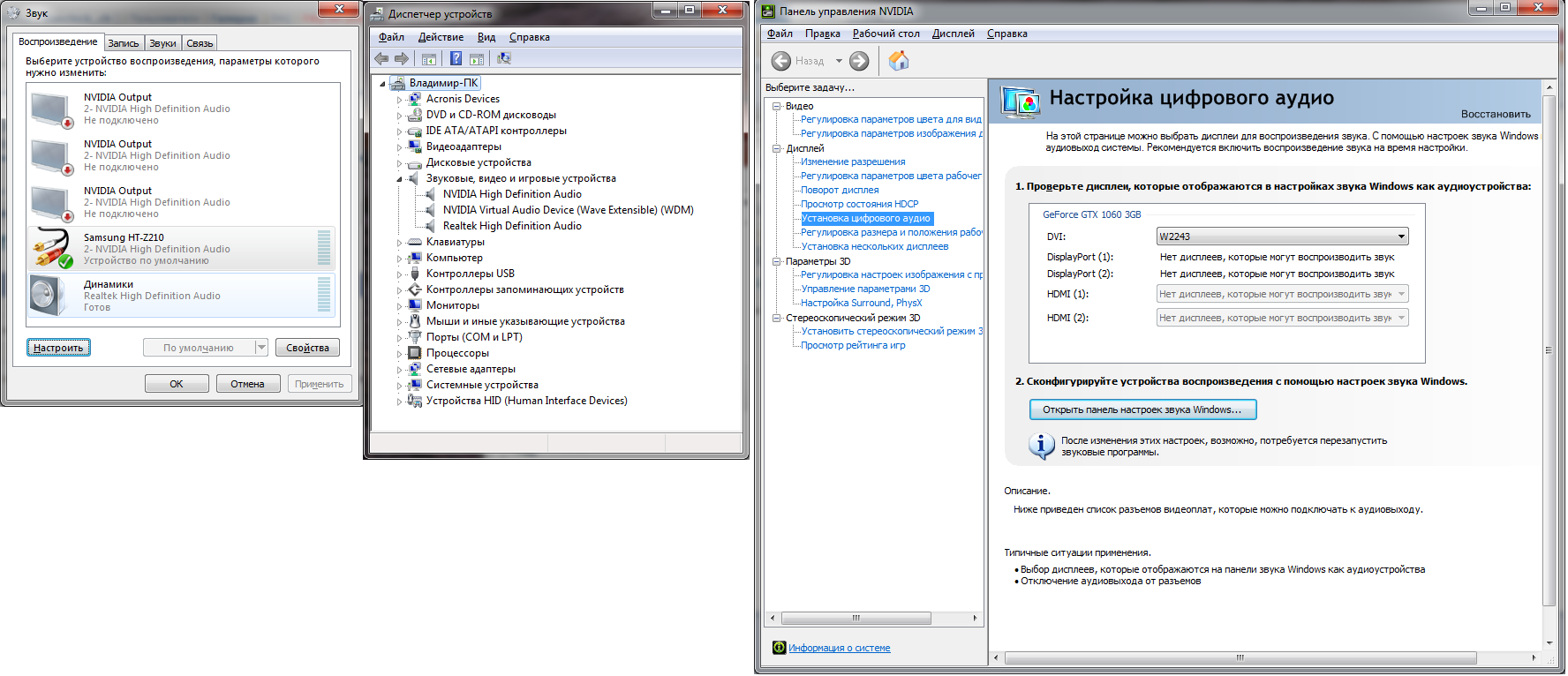Click the info icon beside Информация о системе
The height and width of the screenshot is (676, 1568).
point(779,648)
